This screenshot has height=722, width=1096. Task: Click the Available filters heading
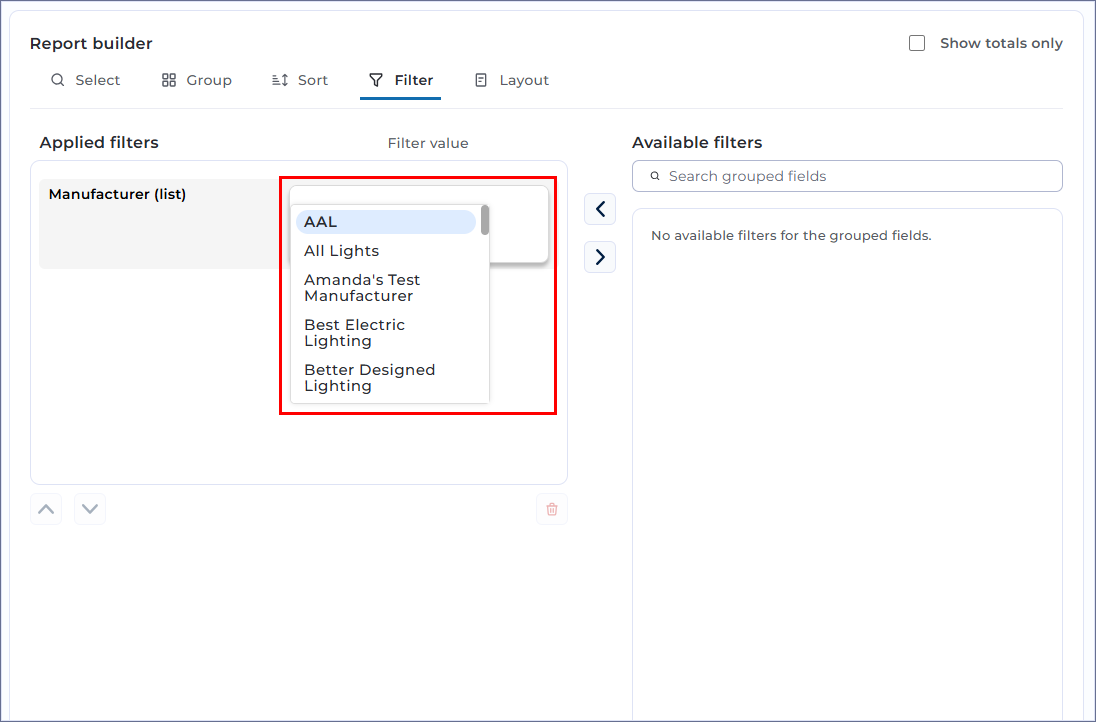click(x=697, y=143)
